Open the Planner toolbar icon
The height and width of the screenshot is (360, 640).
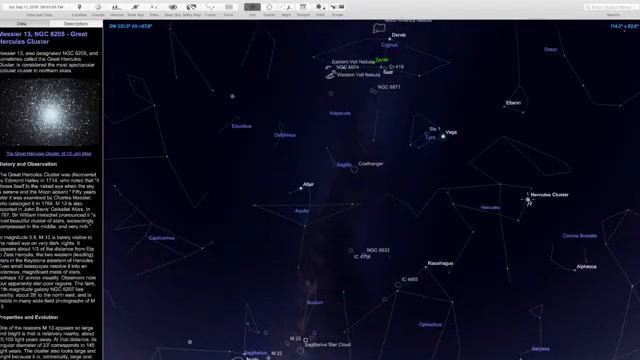303,7
